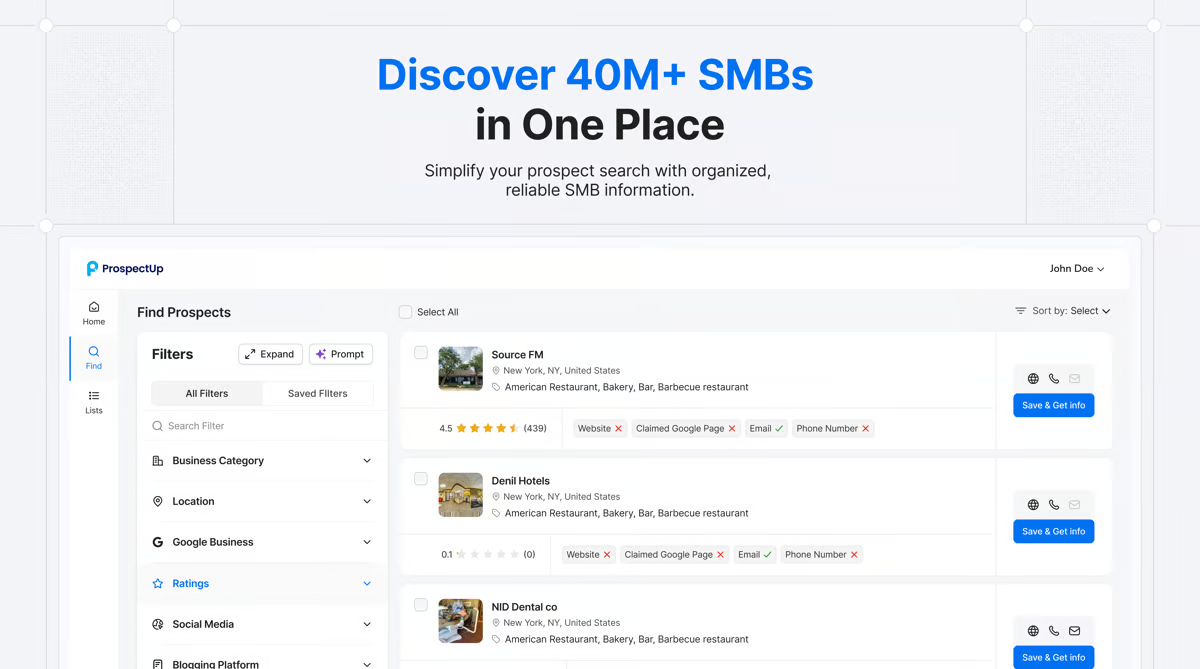Image resolution: width=1200 pixels, height=669 pixels.
Task: Click Claimed Google Page tag on Denil Hotels
Action: (x=673, y=555)
